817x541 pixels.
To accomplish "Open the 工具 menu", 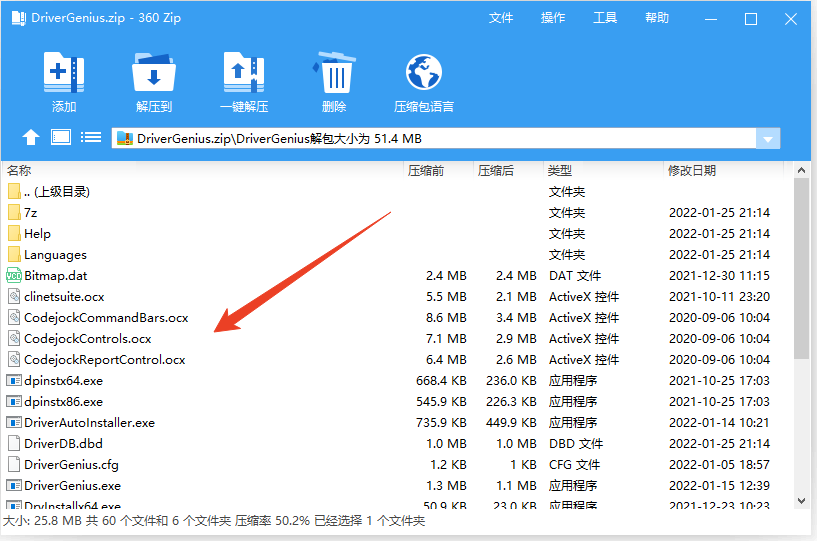I will click(605, 18).
